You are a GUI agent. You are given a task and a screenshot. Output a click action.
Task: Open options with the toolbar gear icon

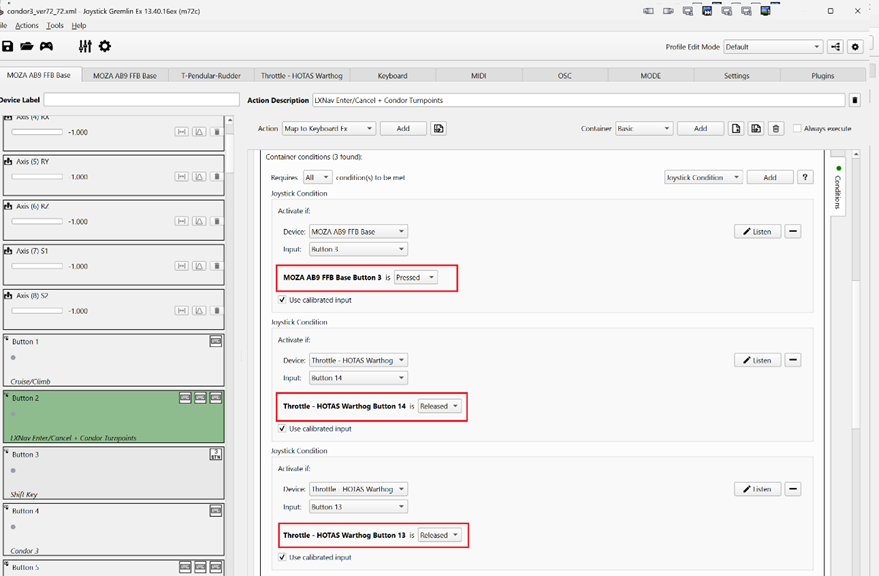coord(105,47)
